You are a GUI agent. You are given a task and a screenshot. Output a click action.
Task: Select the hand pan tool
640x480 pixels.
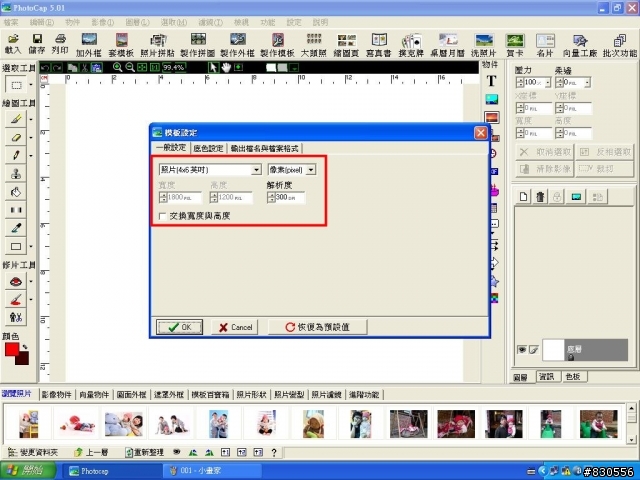pos(226,67)
